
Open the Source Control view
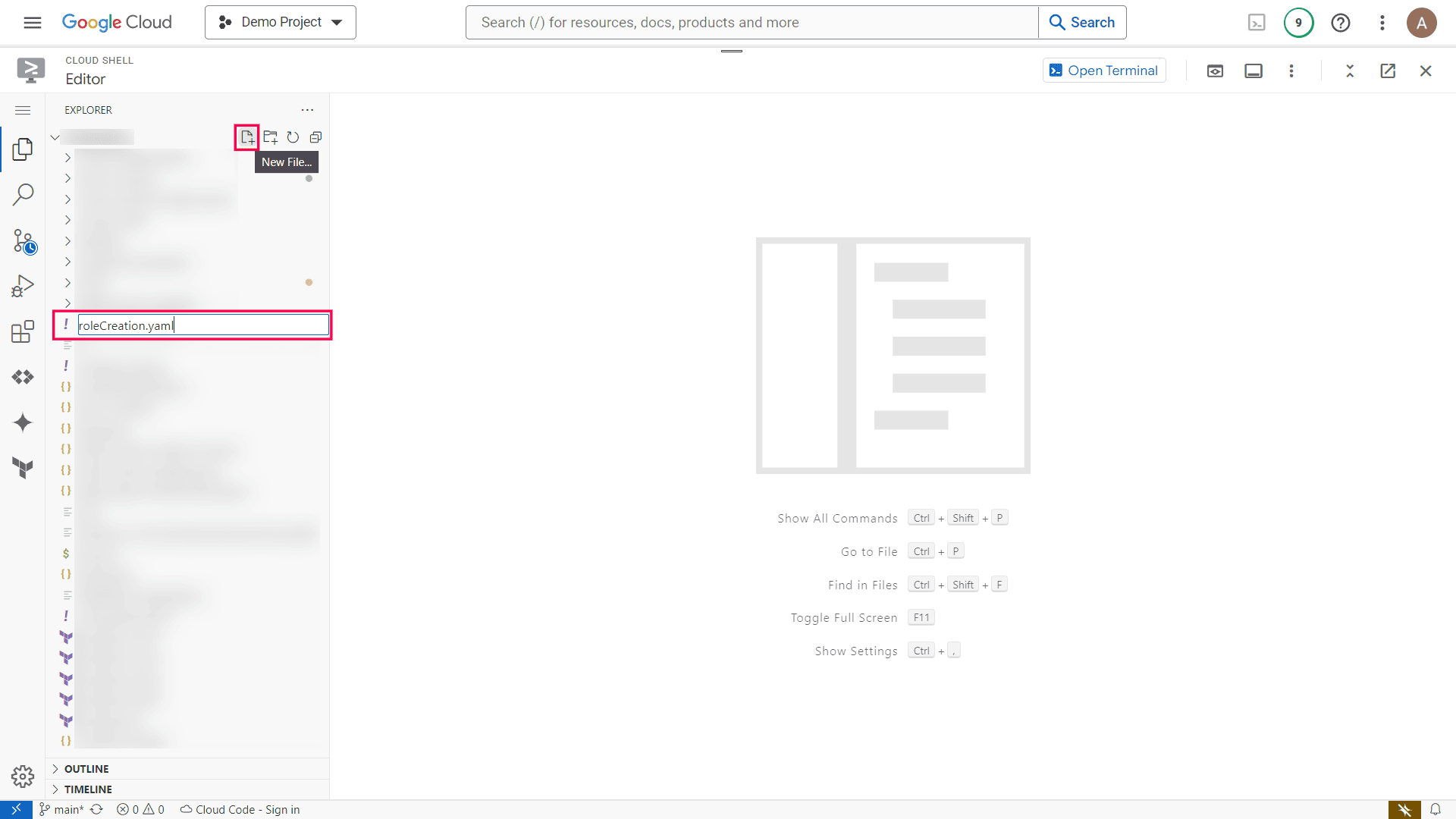coord(23,242)
